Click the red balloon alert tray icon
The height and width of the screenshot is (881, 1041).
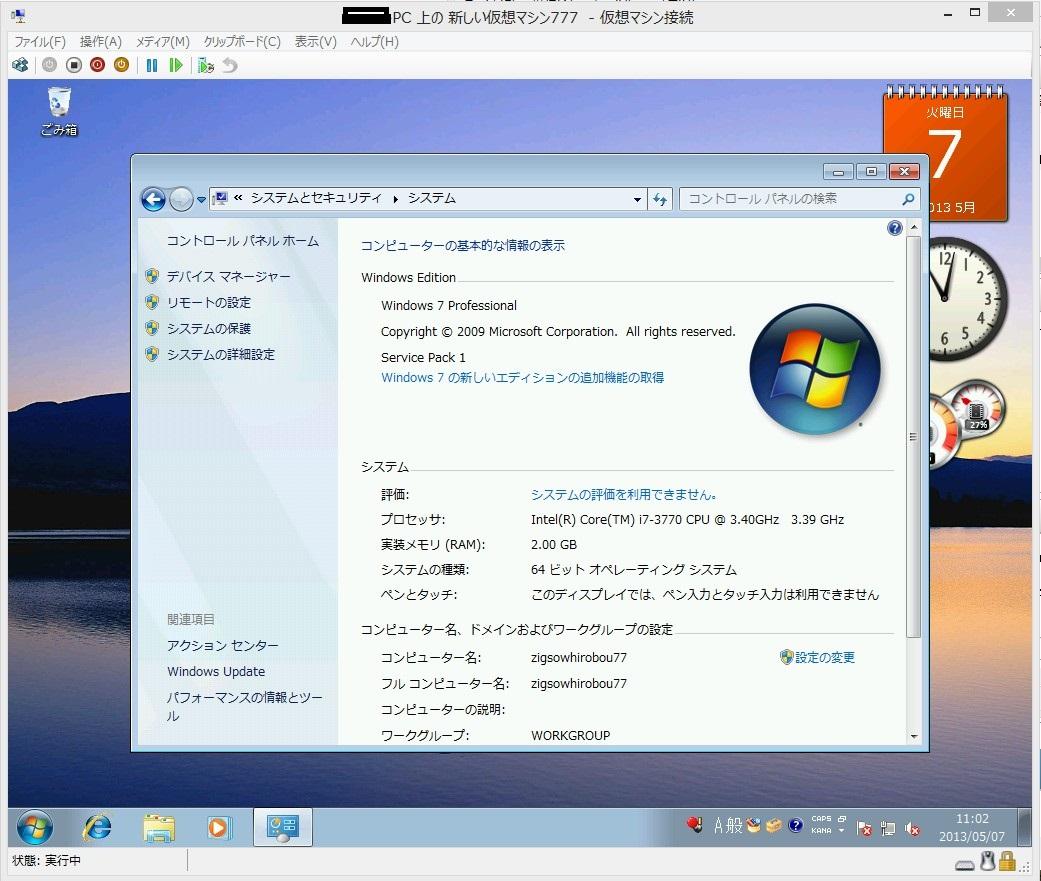tap(694, 825)
